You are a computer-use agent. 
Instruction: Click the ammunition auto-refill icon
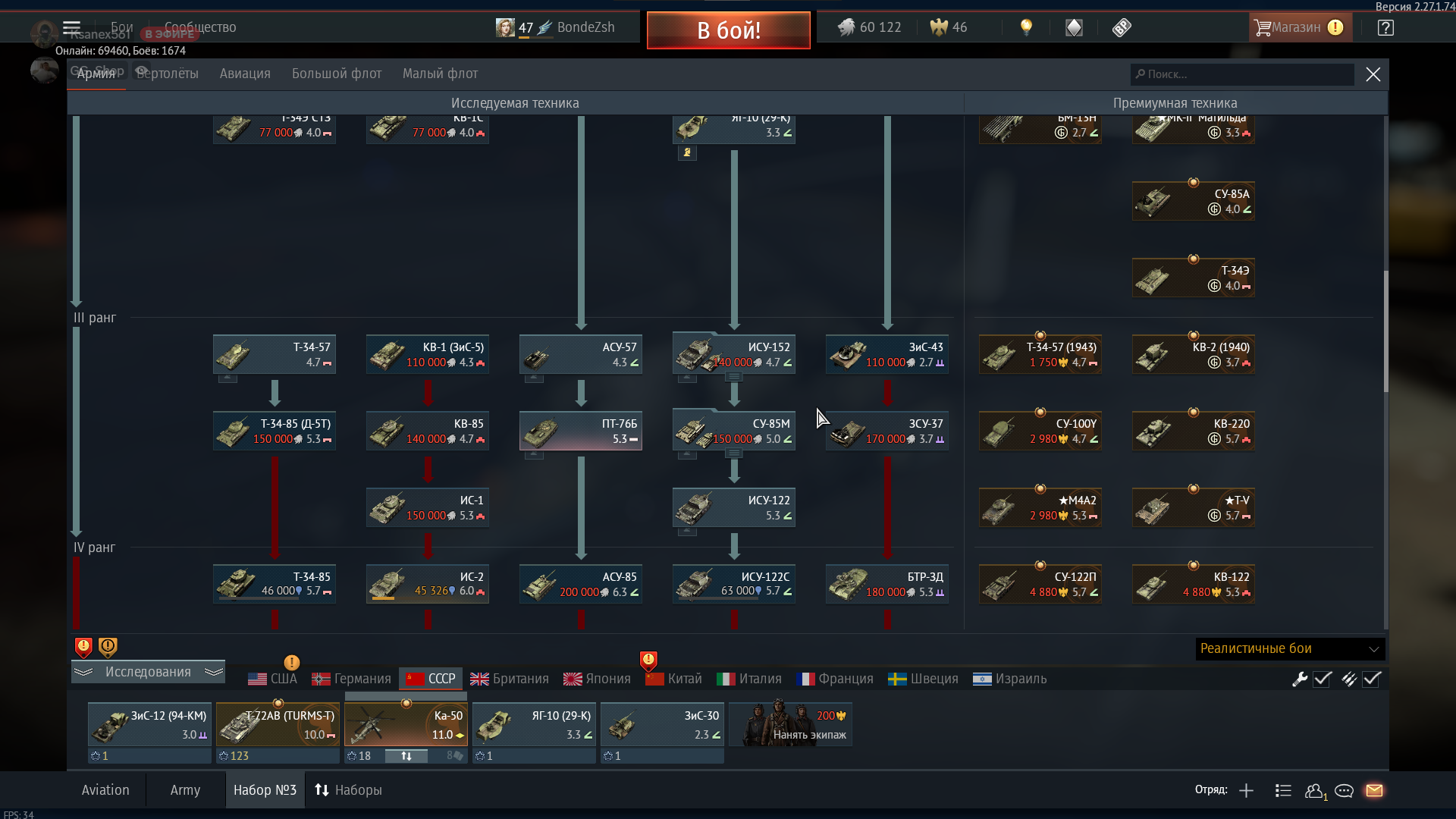pos(1349,679)
